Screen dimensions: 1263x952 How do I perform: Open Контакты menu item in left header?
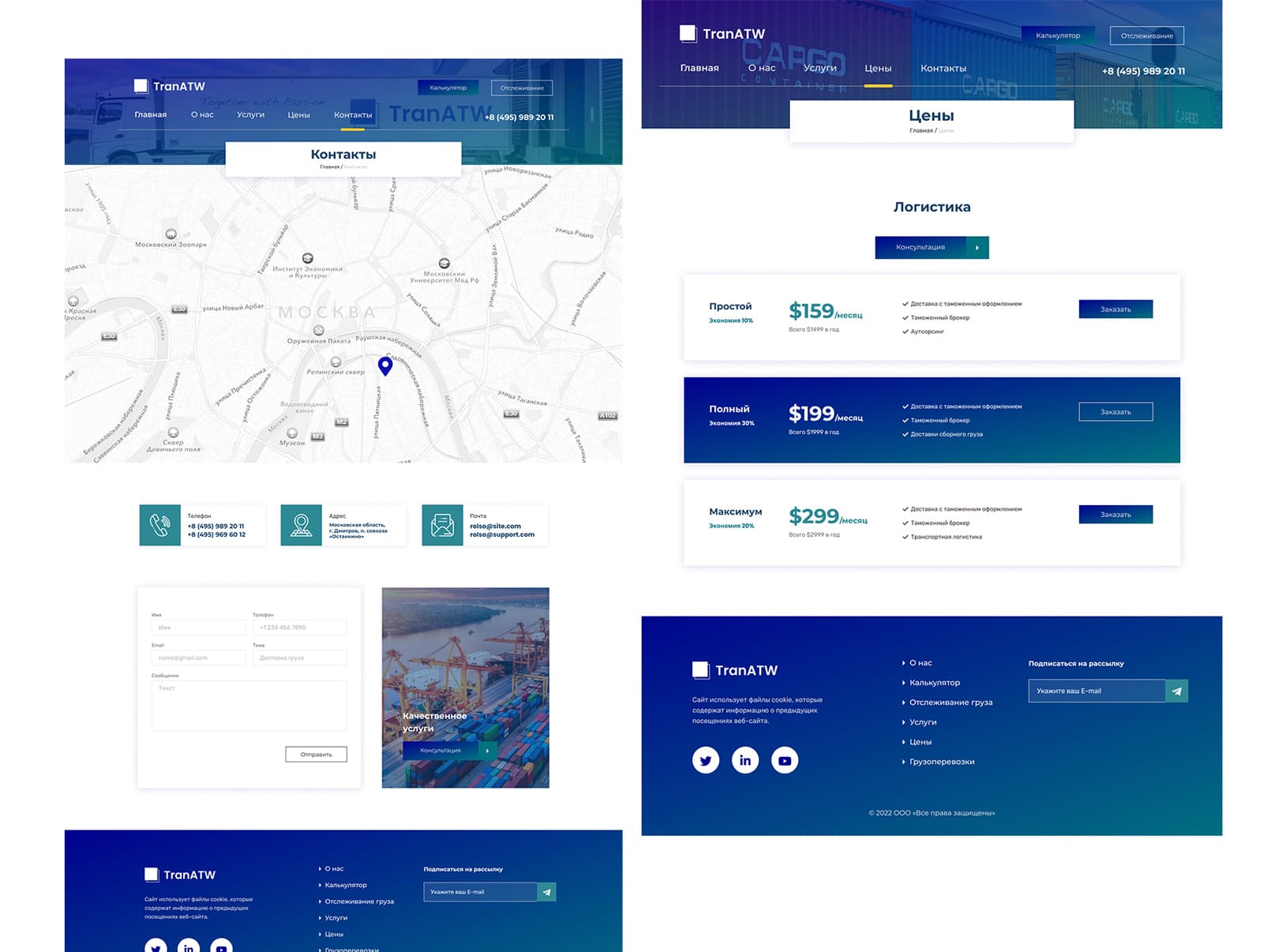pyautogui.click(x=353, y=115)
